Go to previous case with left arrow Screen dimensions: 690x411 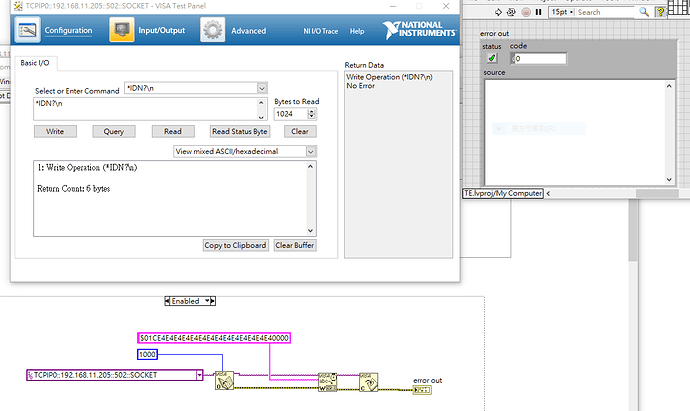tap(167, 301)
